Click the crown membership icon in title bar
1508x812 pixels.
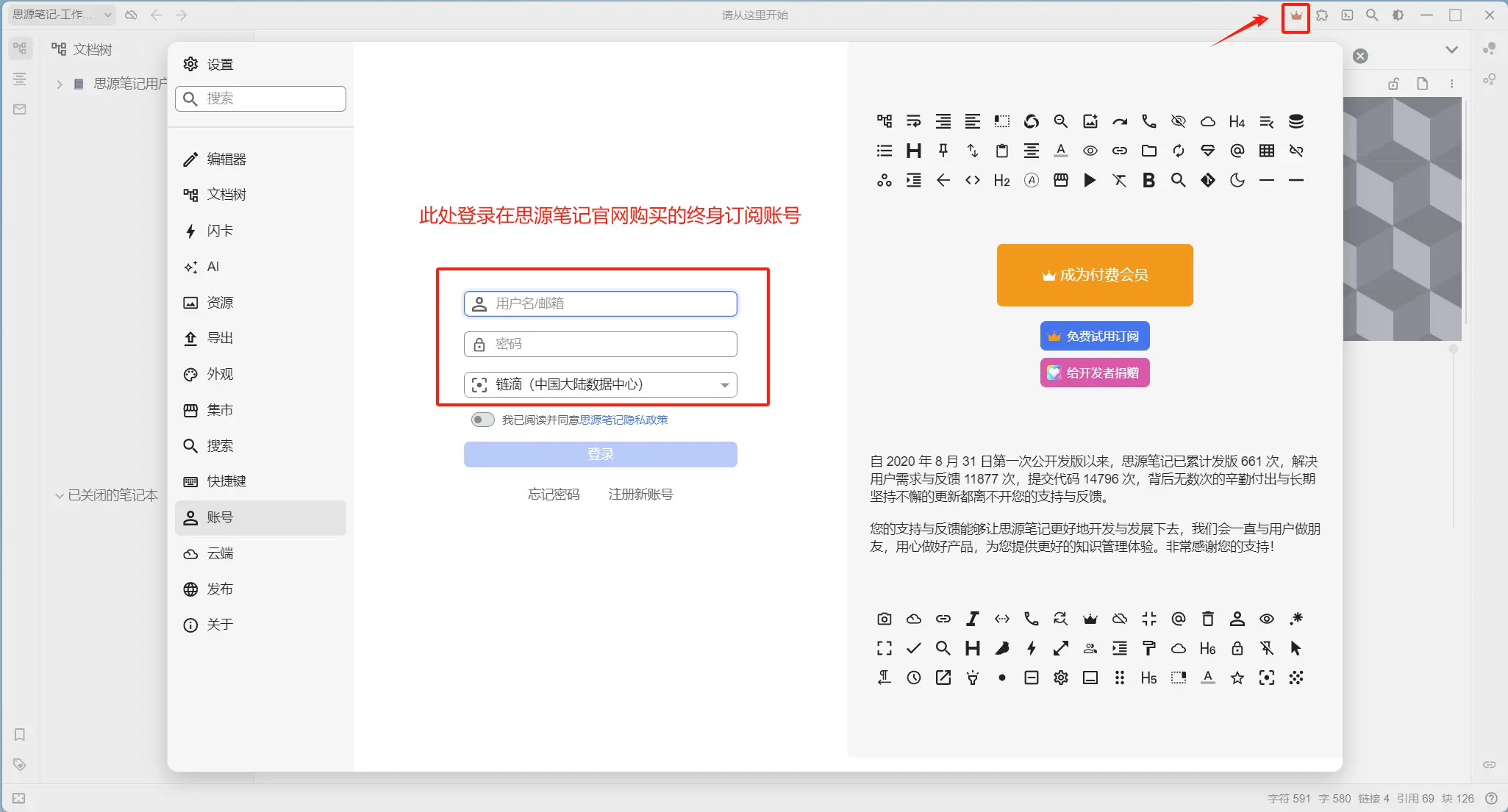click(1296, 15)
